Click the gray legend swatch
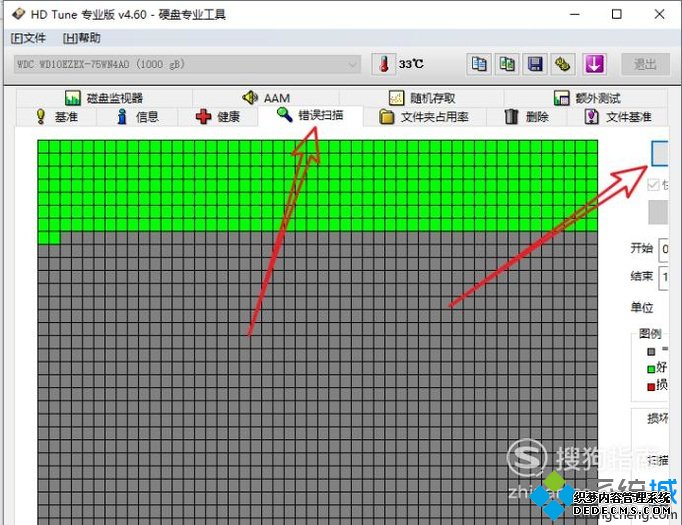Viewport: 682px width, 525px height. click(x=651, y=351)
